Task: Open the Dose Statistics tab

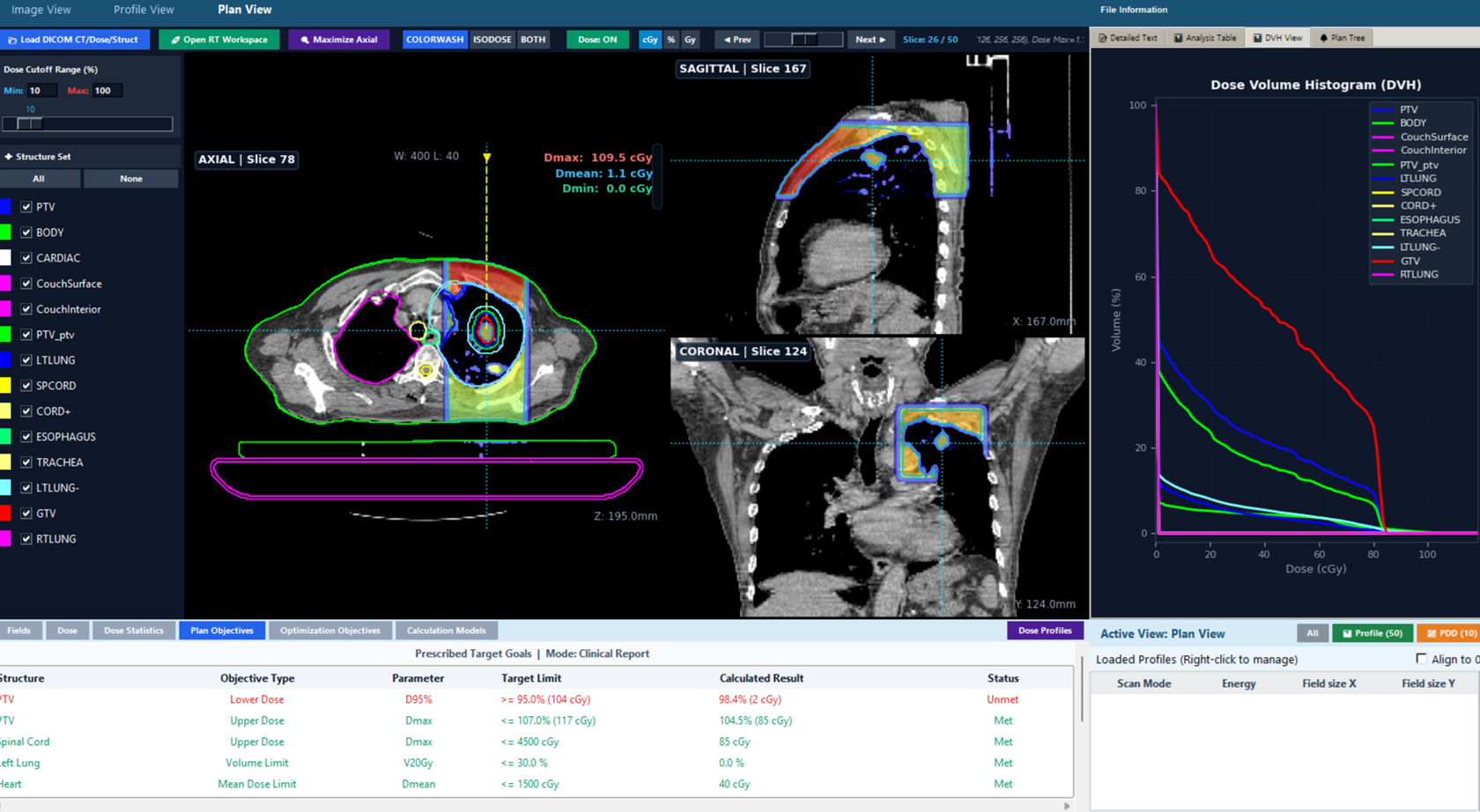Action: click(x=133, y=631)
